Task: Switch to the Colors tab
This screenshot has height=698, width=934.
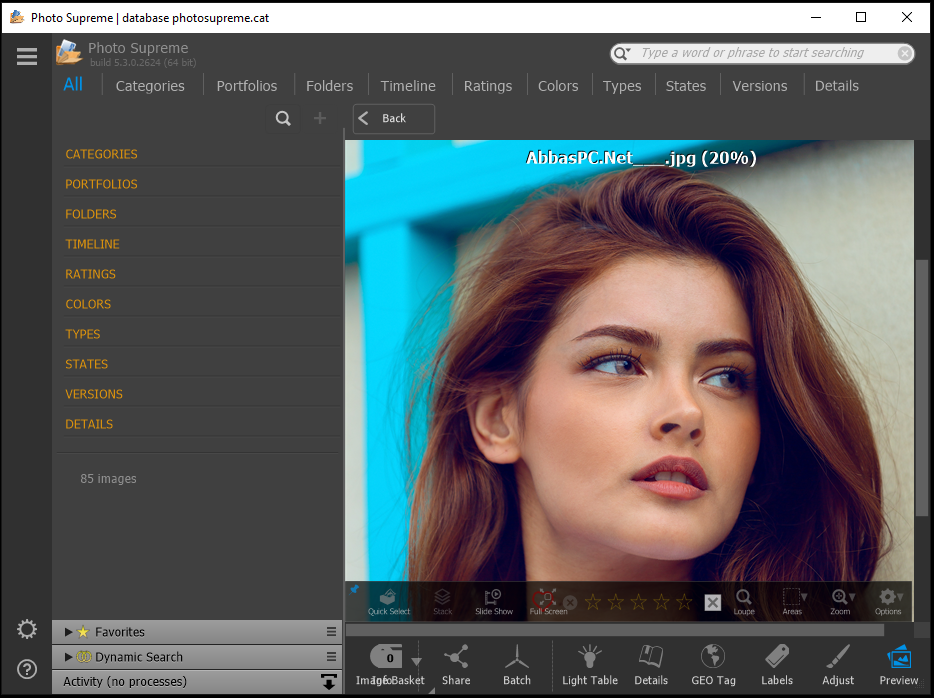Action: 558,86
